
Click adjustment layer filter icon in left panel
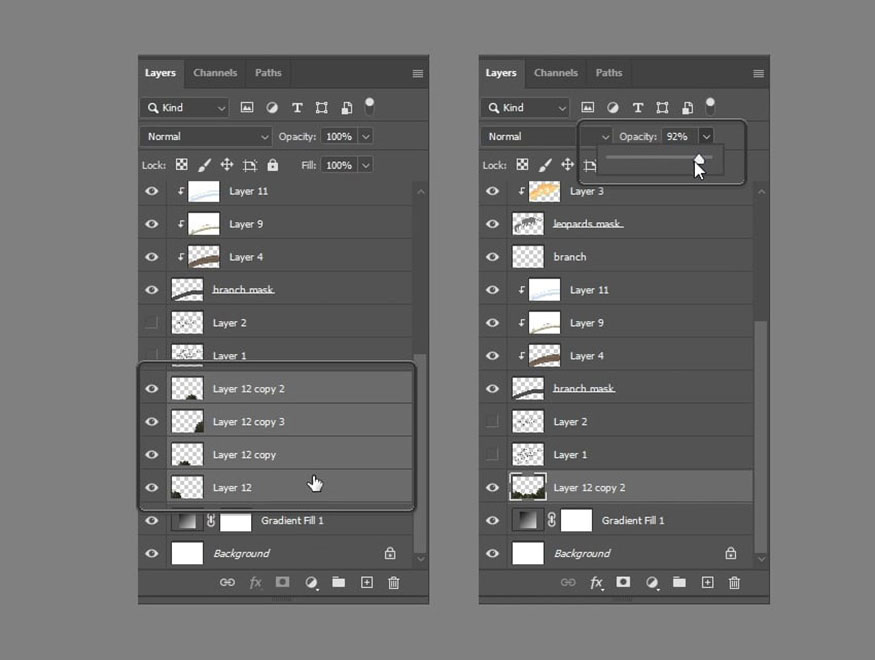click(272, 108)
